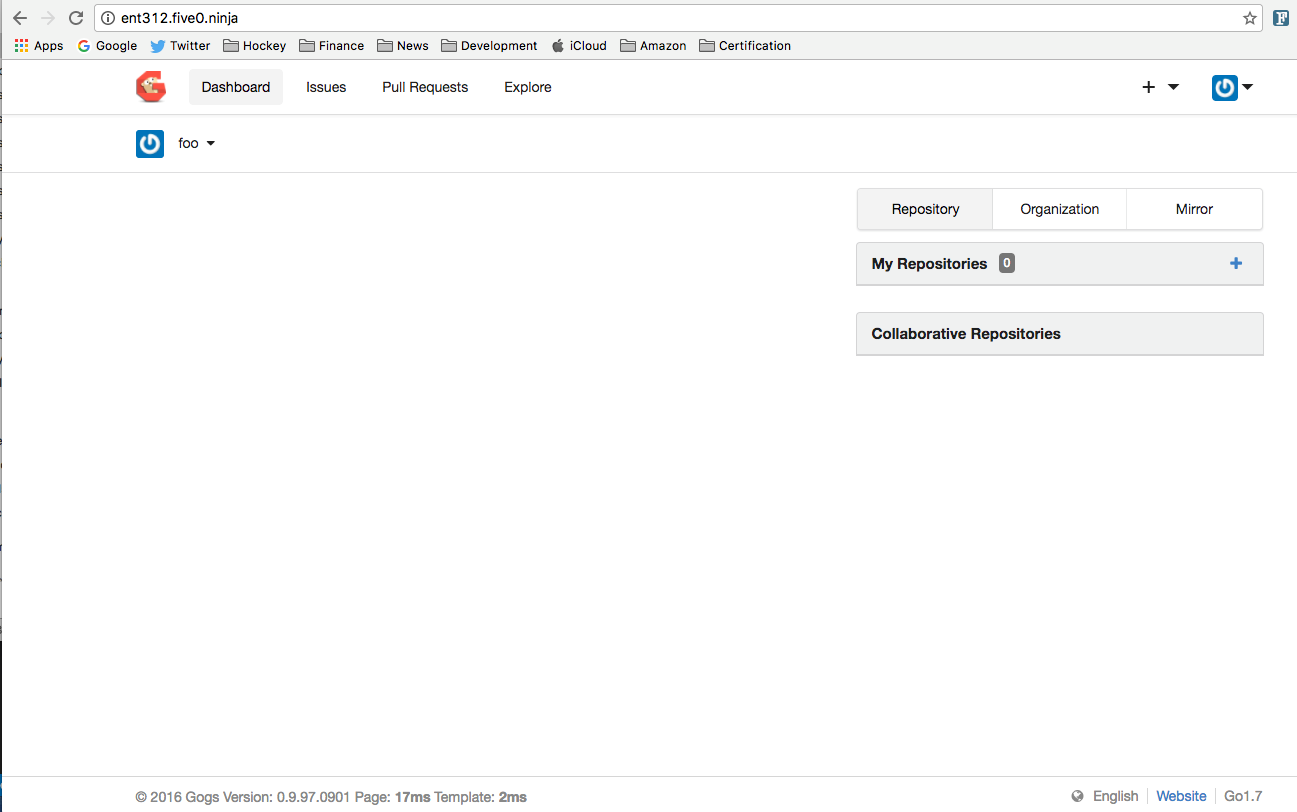1297x812 pixels.
Task: Switch to the Mirror tab
Action: [1194, 209]
